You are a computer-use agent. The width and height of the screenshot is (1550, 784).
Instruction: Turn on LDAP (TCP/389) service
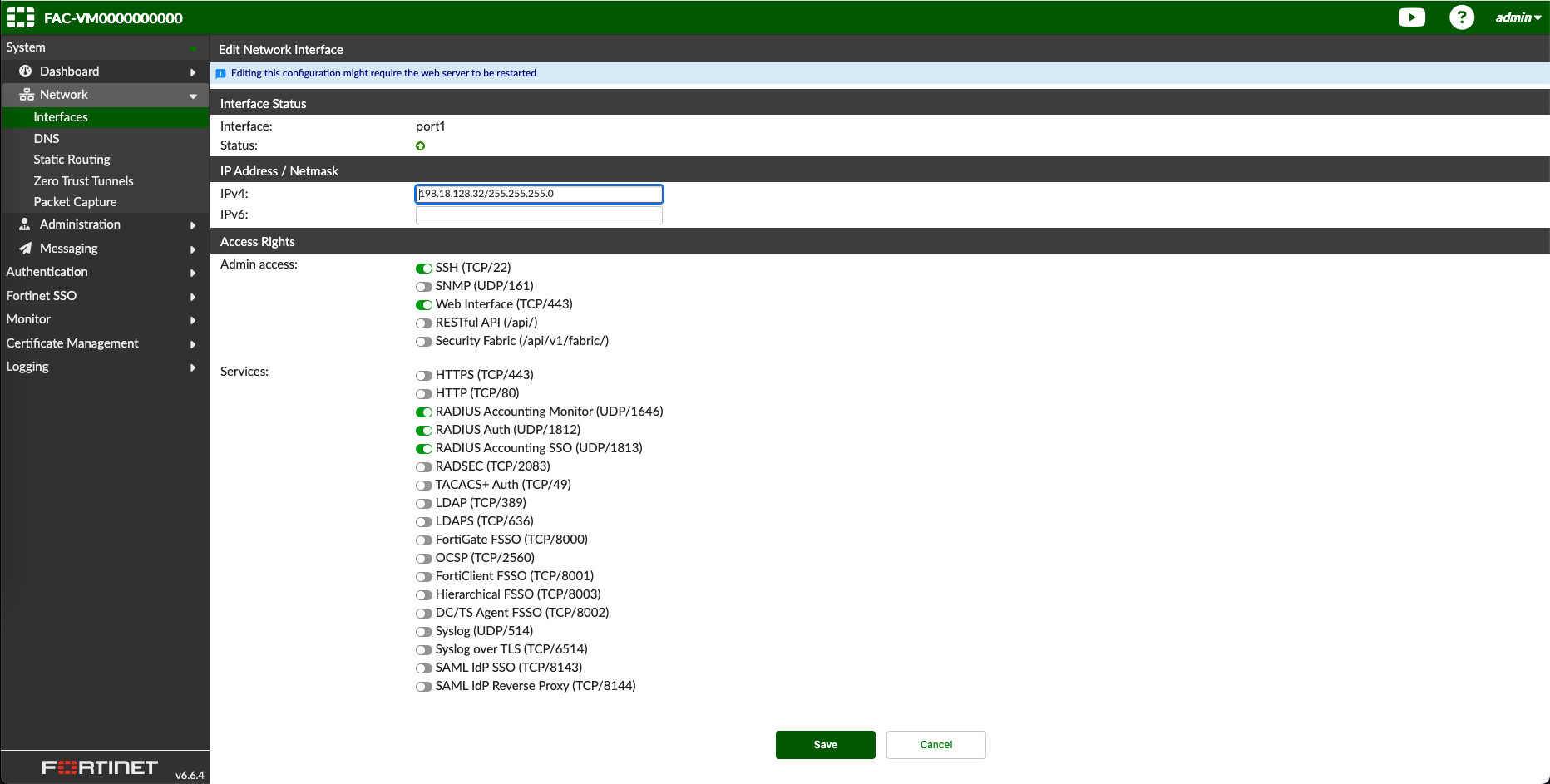(424, 504)
